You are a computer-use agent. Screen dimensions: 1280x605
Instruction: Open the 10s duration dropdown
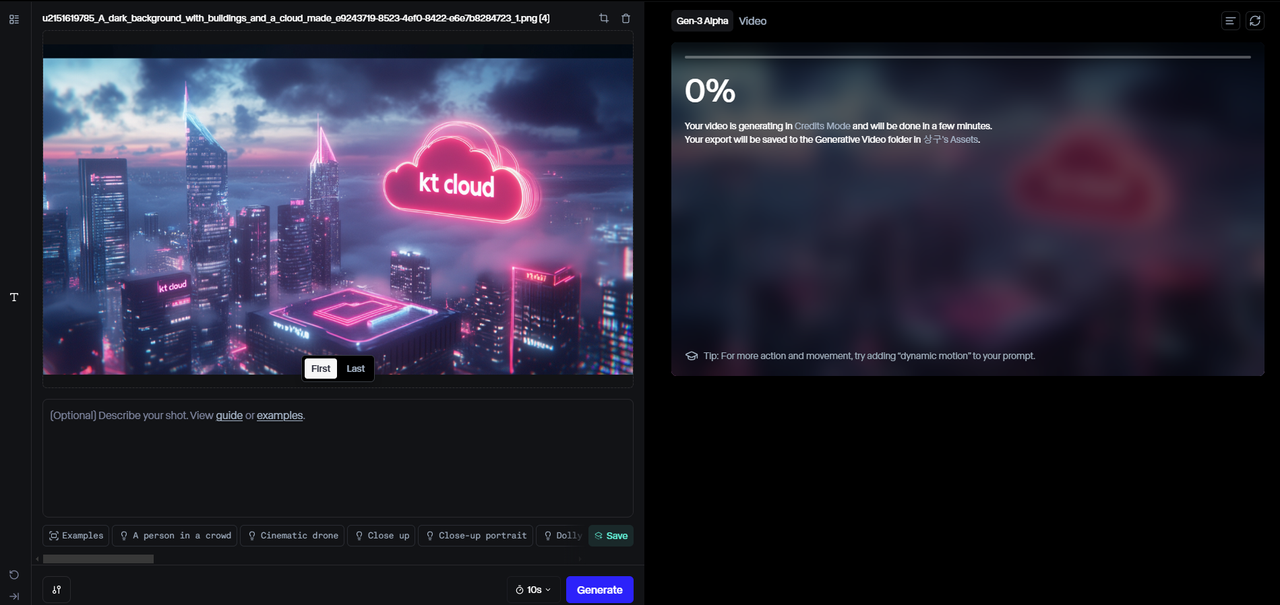coord(533,590)
